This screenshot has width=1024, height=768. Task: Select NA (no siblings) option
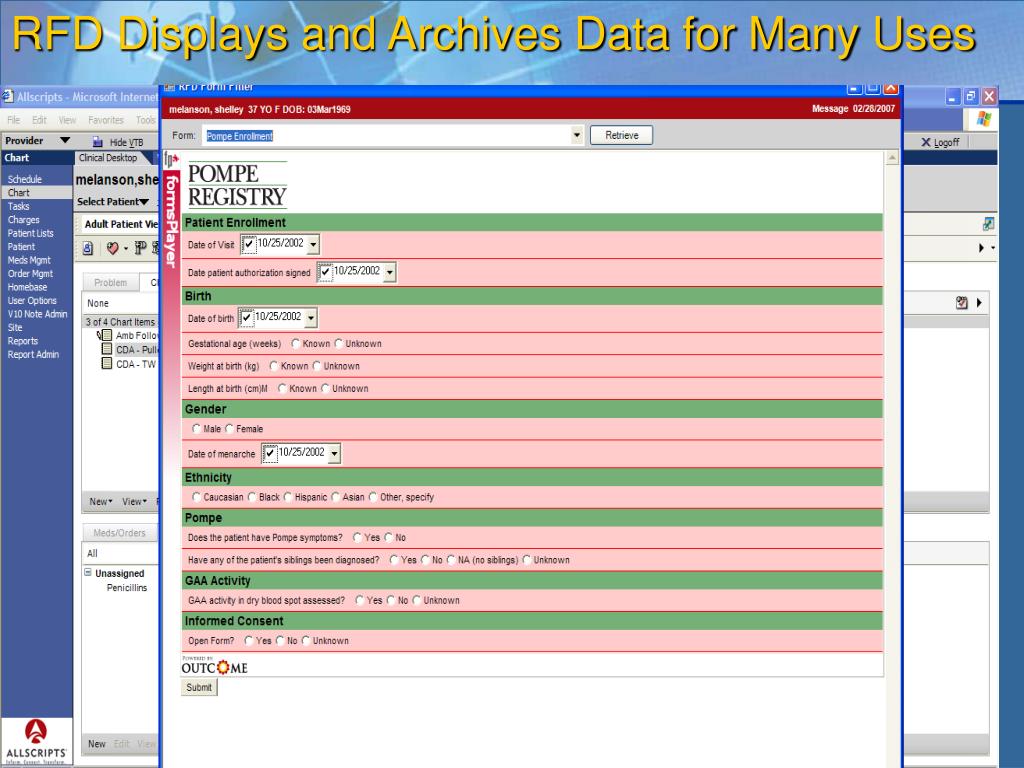pyautogui.click(x=451, y=560)
